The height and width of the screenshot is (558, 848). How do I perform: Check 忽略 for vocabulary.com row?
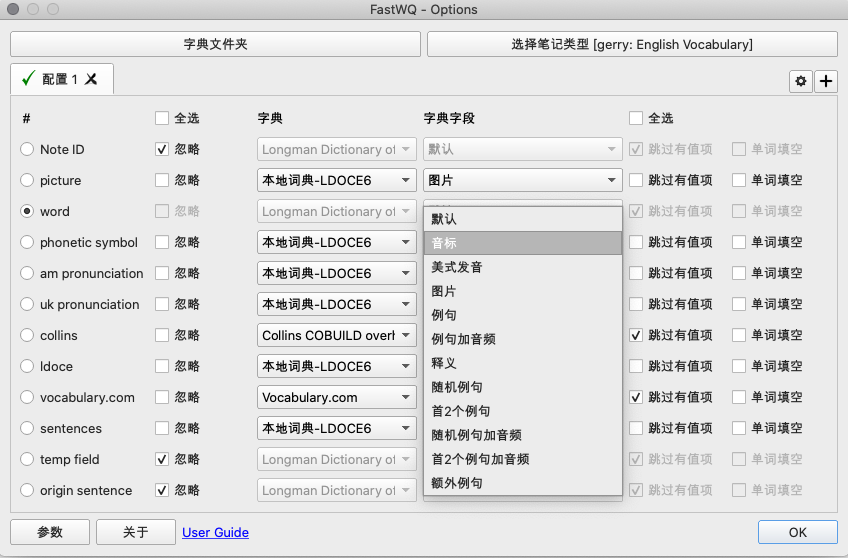coord(162,397)
